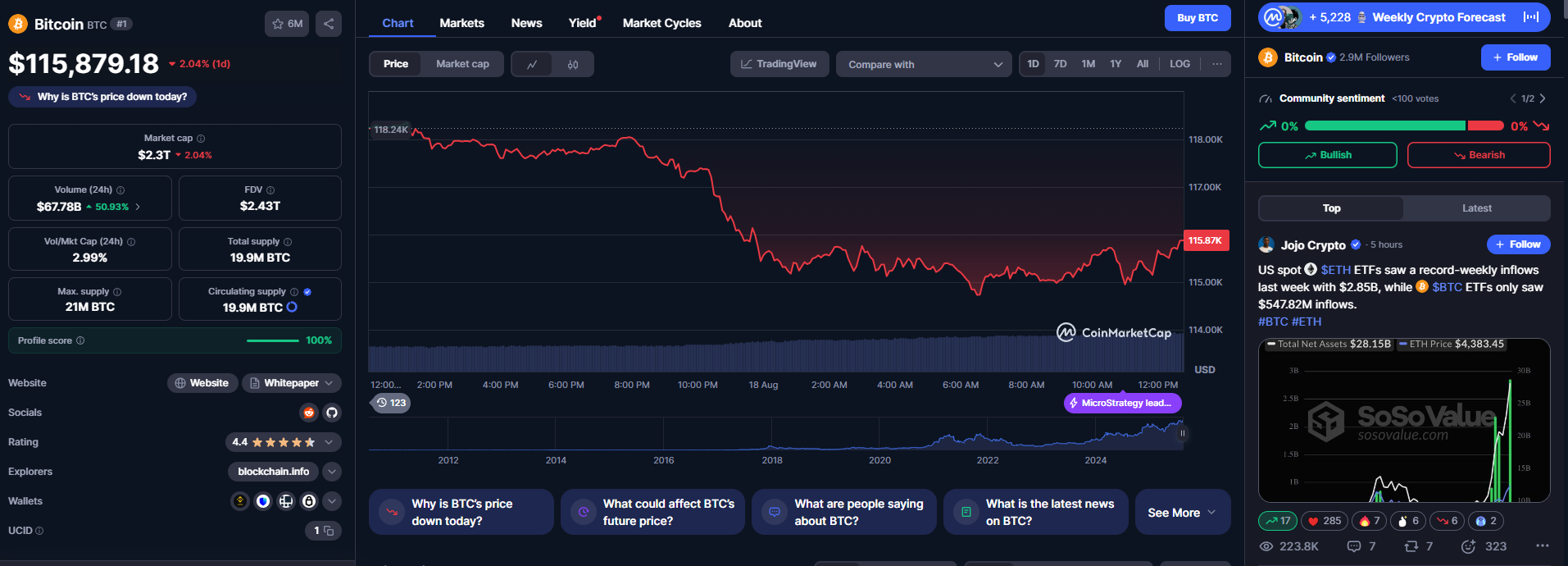Switch chart to Price view
This screenshot has height=566, width=1568.
pos(396,64)
